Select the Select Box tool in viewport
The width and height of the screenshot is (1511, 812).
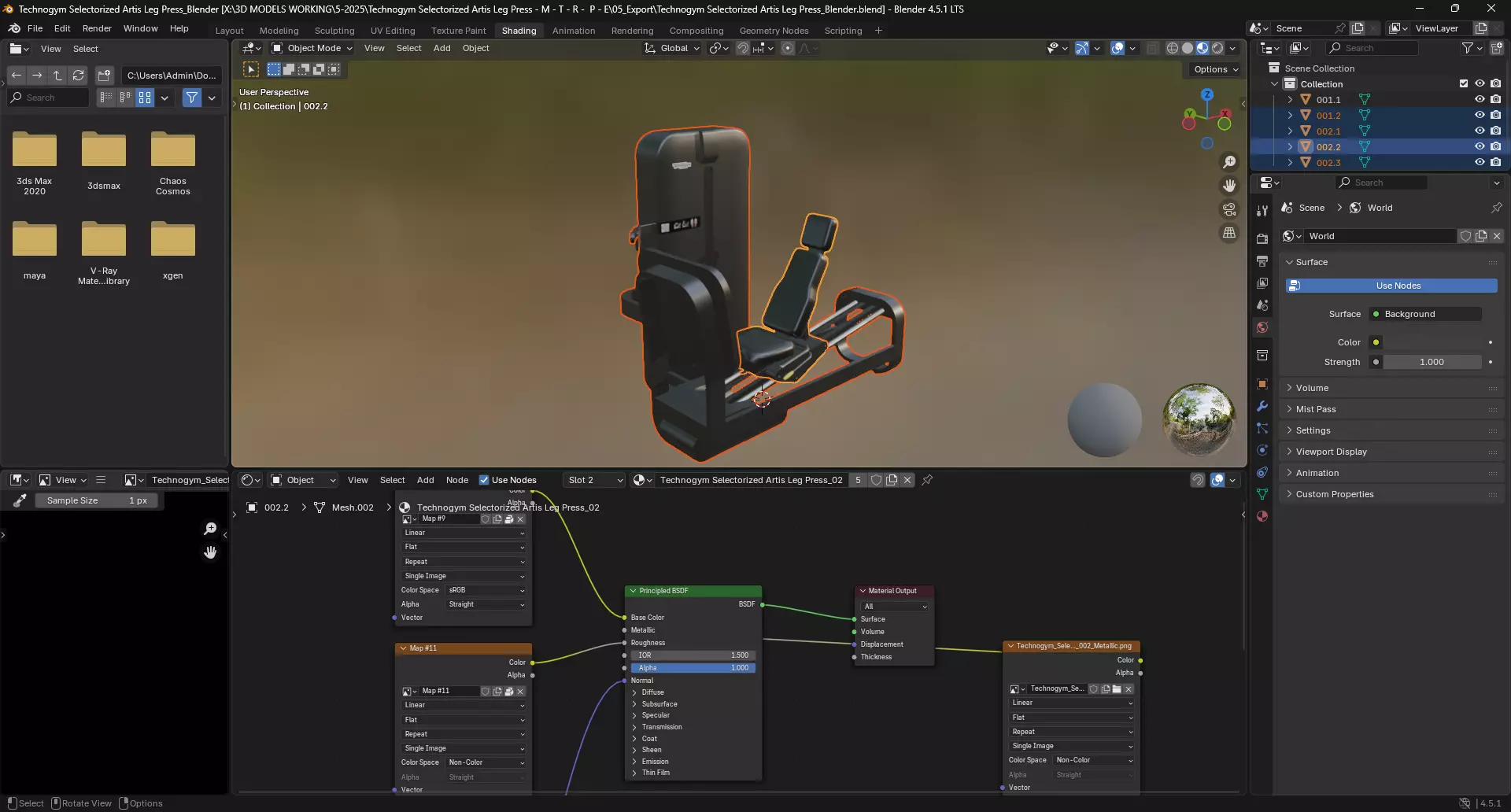pyautogui.click(x=251, y=69)
